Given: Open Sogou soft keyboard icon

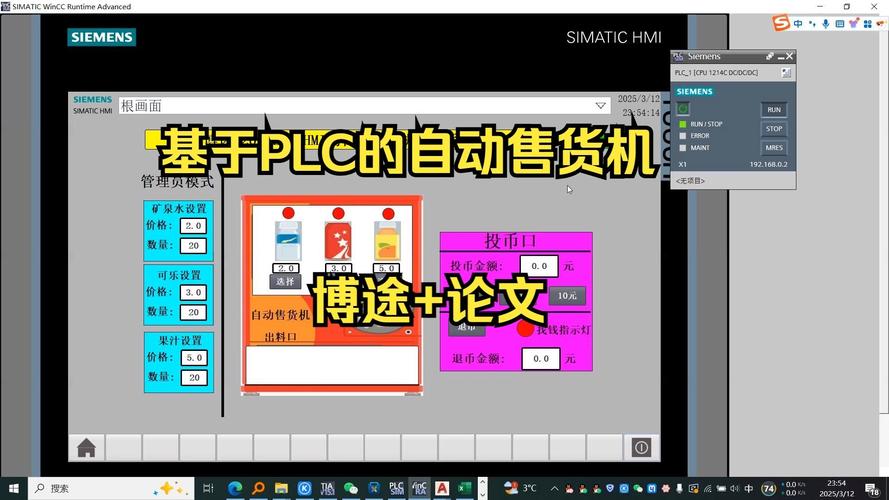Looking at the screenshot, I should (x=840, y=23).
